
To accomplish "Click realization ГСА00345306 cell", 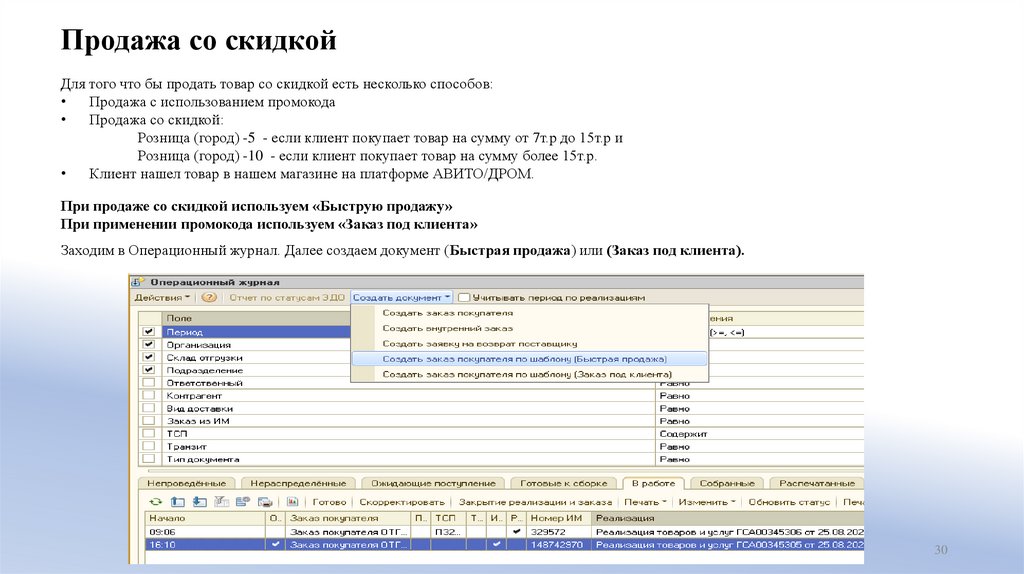I will coord(728,532).
